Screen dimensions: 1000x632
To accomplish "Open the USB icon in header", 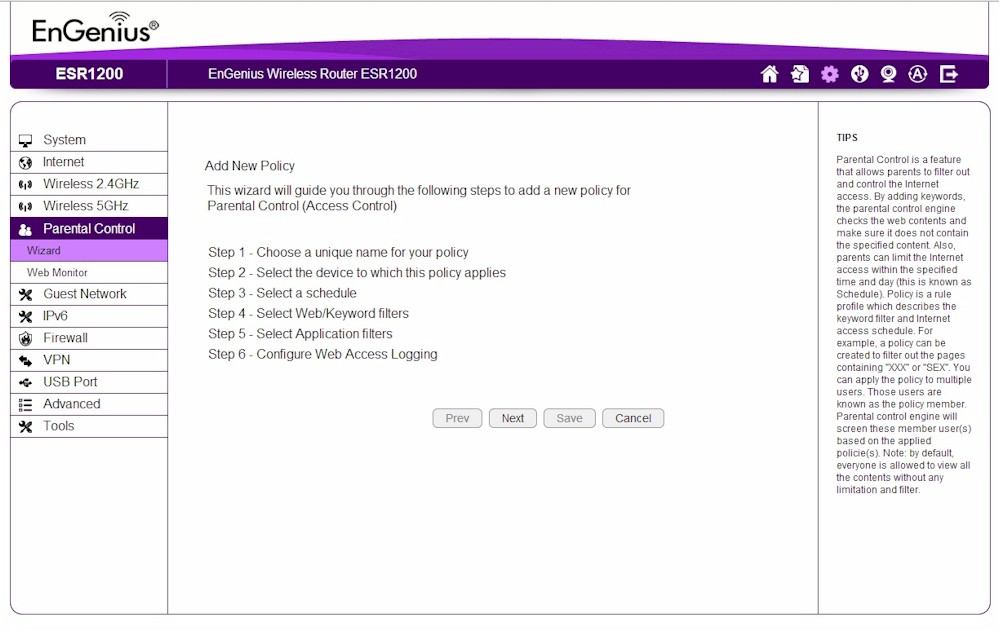I will (x=859, y=74).
